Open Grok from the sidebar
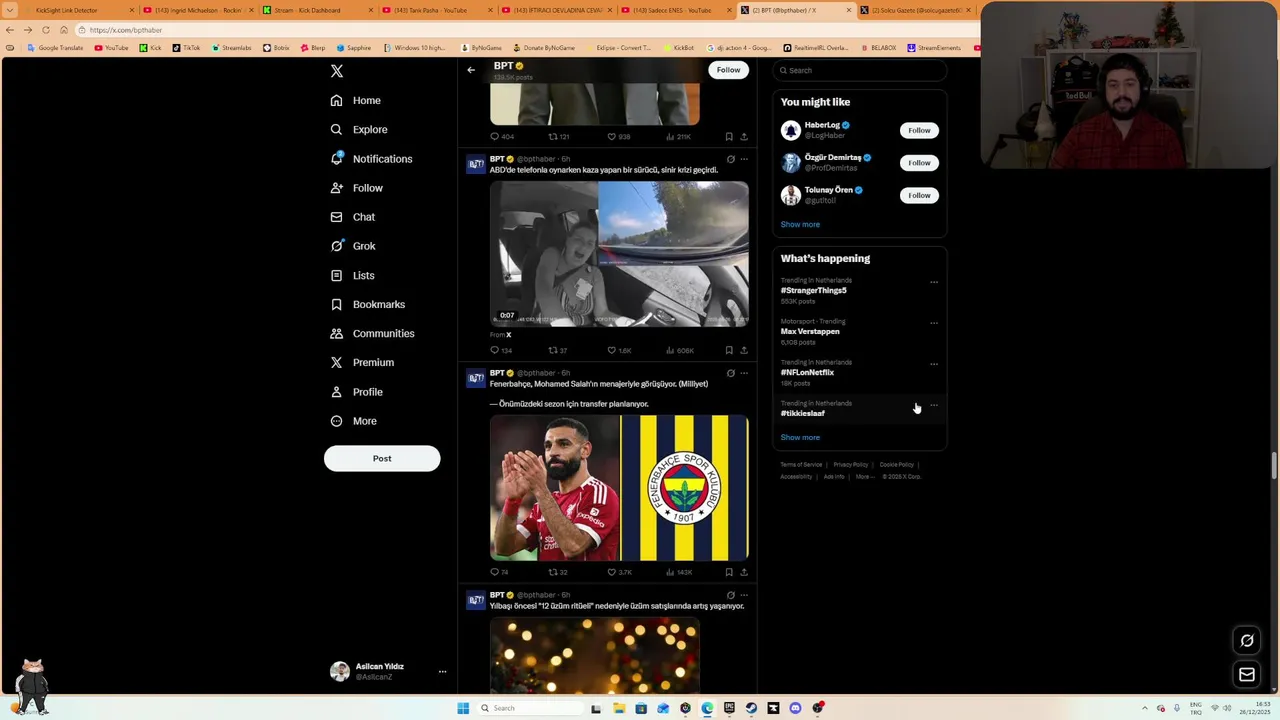This screenshot has width=1280, height=720. 353,246
